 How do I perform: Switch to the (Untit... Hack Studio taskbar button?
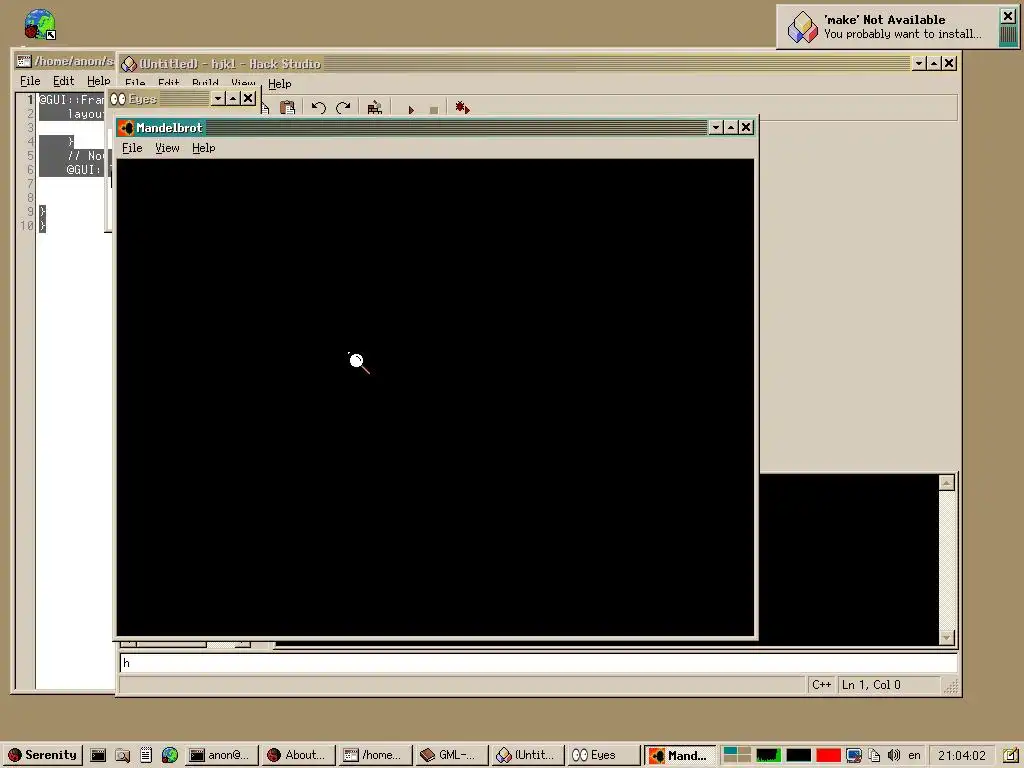coord(528,755)
